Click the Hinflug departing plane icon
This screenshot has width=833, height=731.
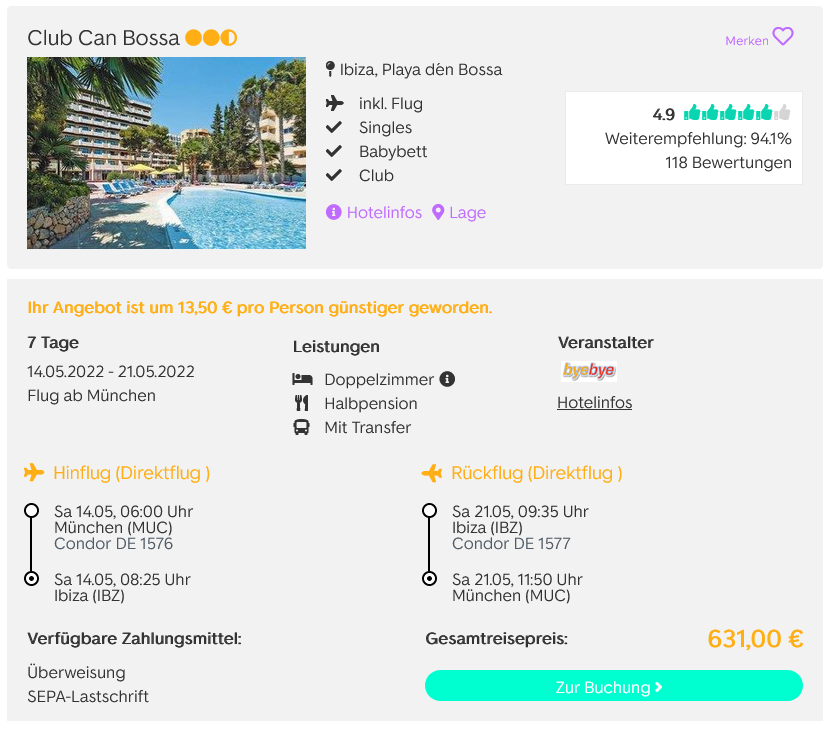(34, 472)
